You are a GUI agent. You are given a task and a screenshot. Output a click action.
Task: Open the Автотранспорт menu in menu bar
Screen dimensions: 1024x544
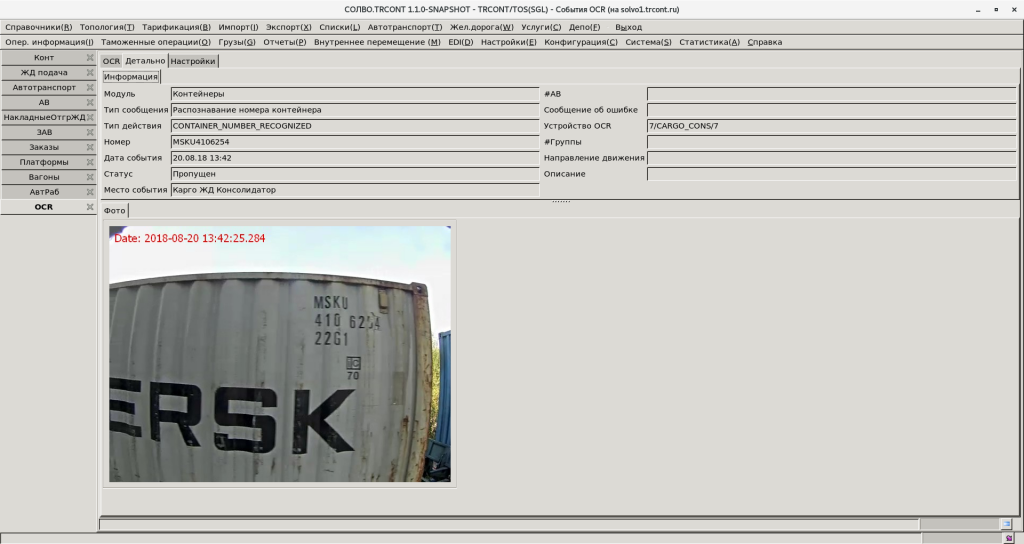(x=405, y=27)
